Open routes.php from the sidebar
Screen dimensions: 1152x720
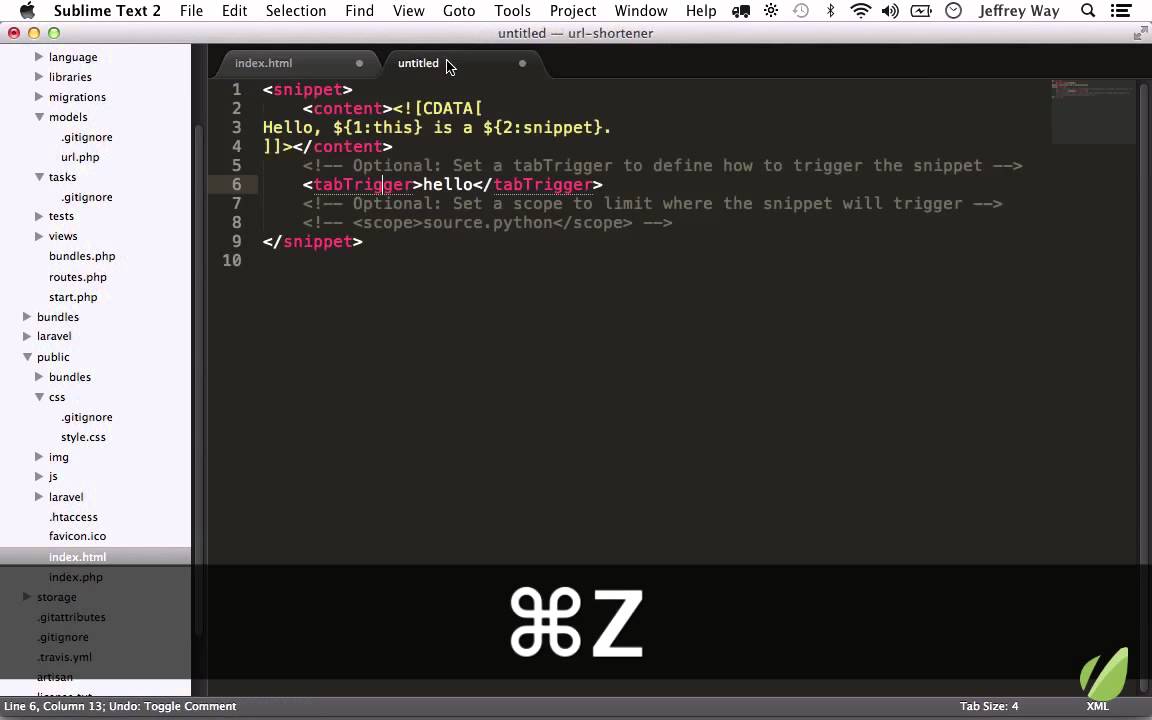(x=77, y=277)
